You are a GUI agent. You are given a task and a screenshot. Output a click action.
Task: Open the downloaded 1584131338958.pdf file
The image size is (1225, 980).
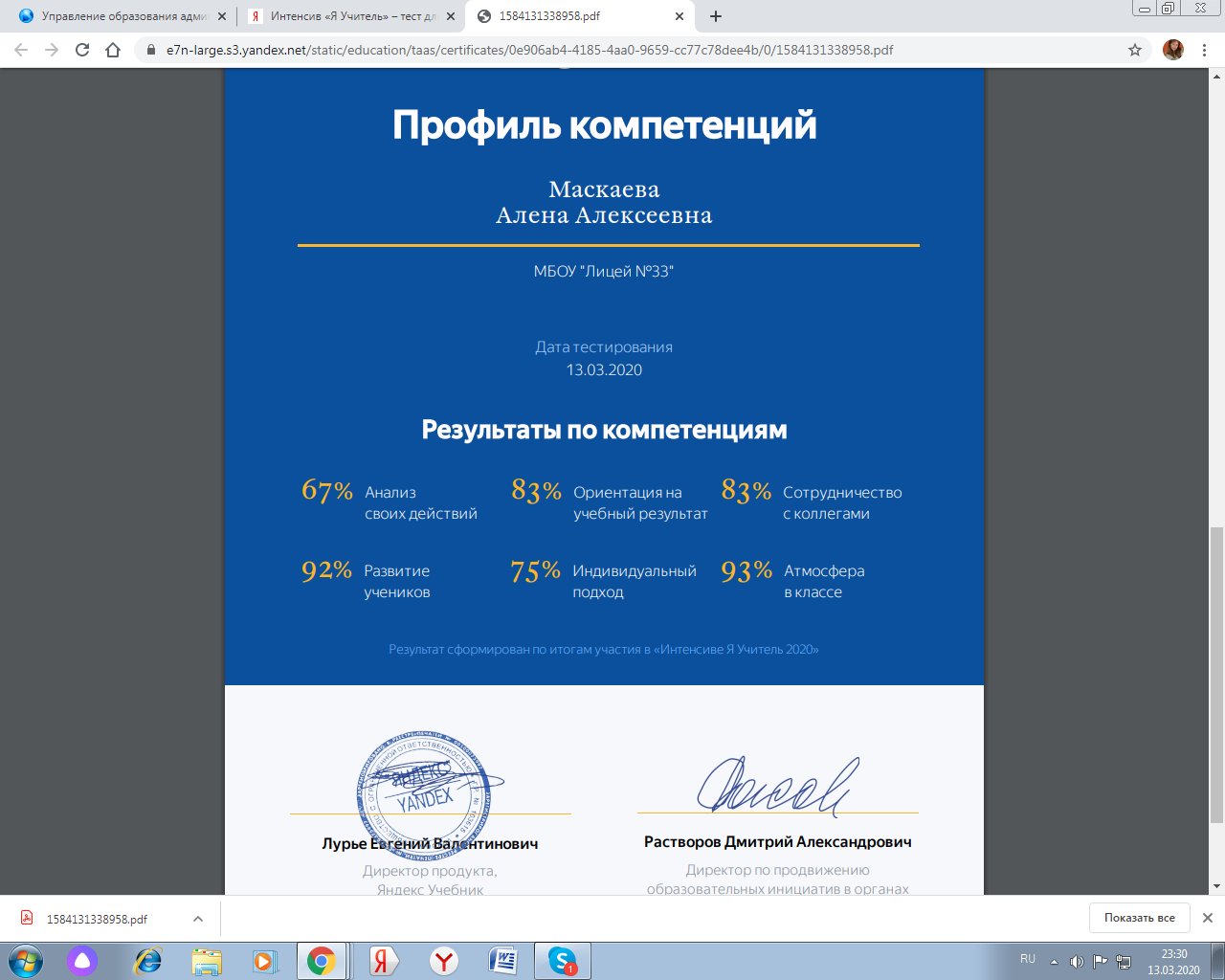coord(96,919)
